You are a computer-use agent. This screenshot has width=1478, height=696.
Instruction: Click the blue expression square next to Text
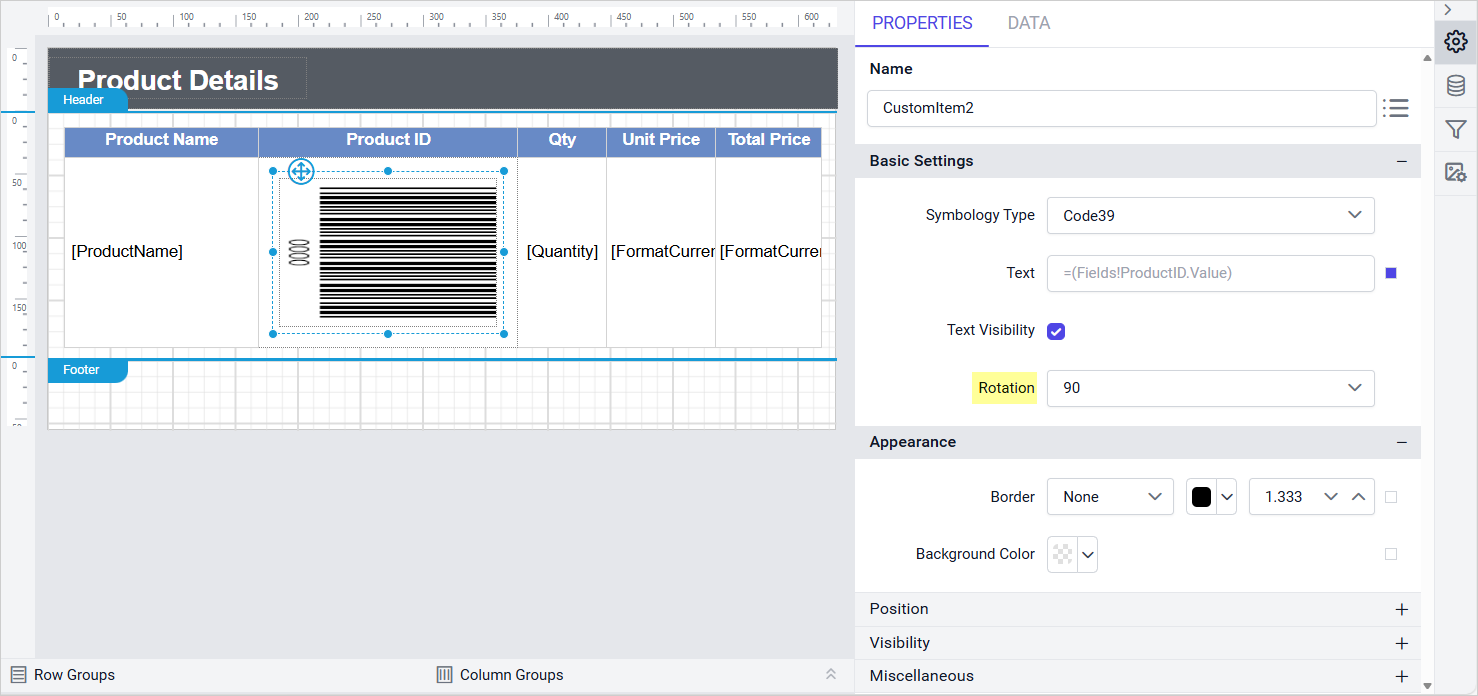[1391, 273]
